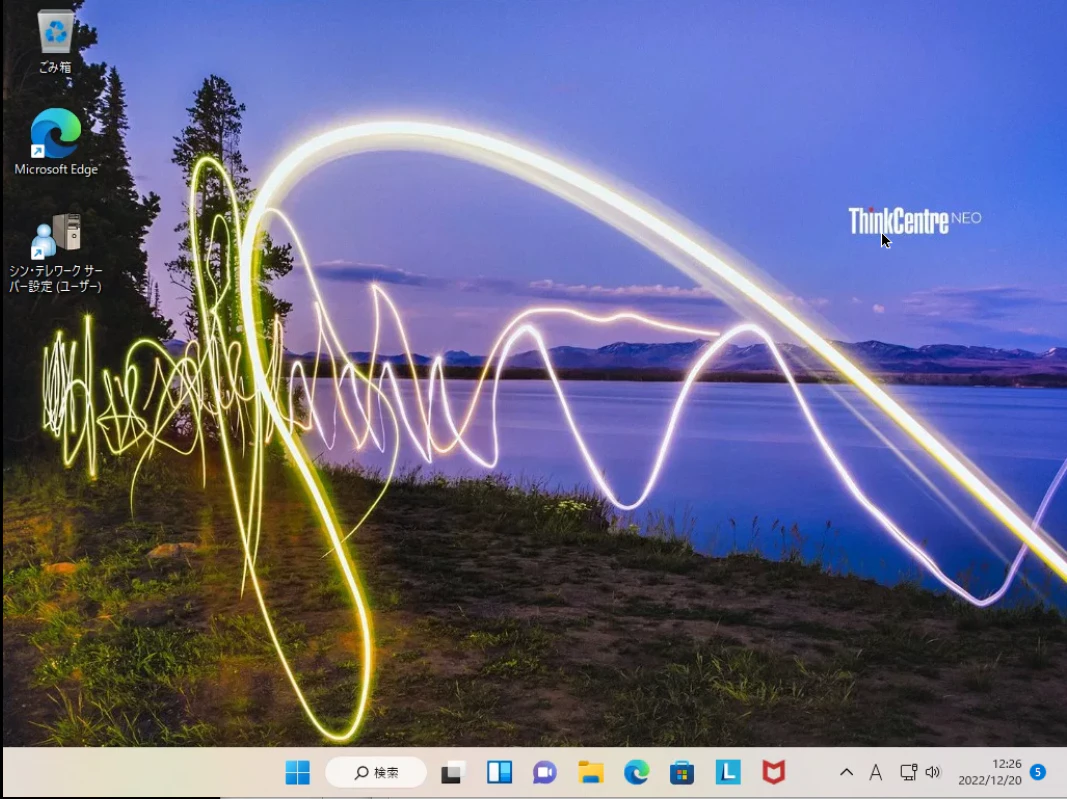The width and height of the screenshot is (1067, 799).
Task: Open File Explorer from the taskbar
Action: tap(591, 772)
